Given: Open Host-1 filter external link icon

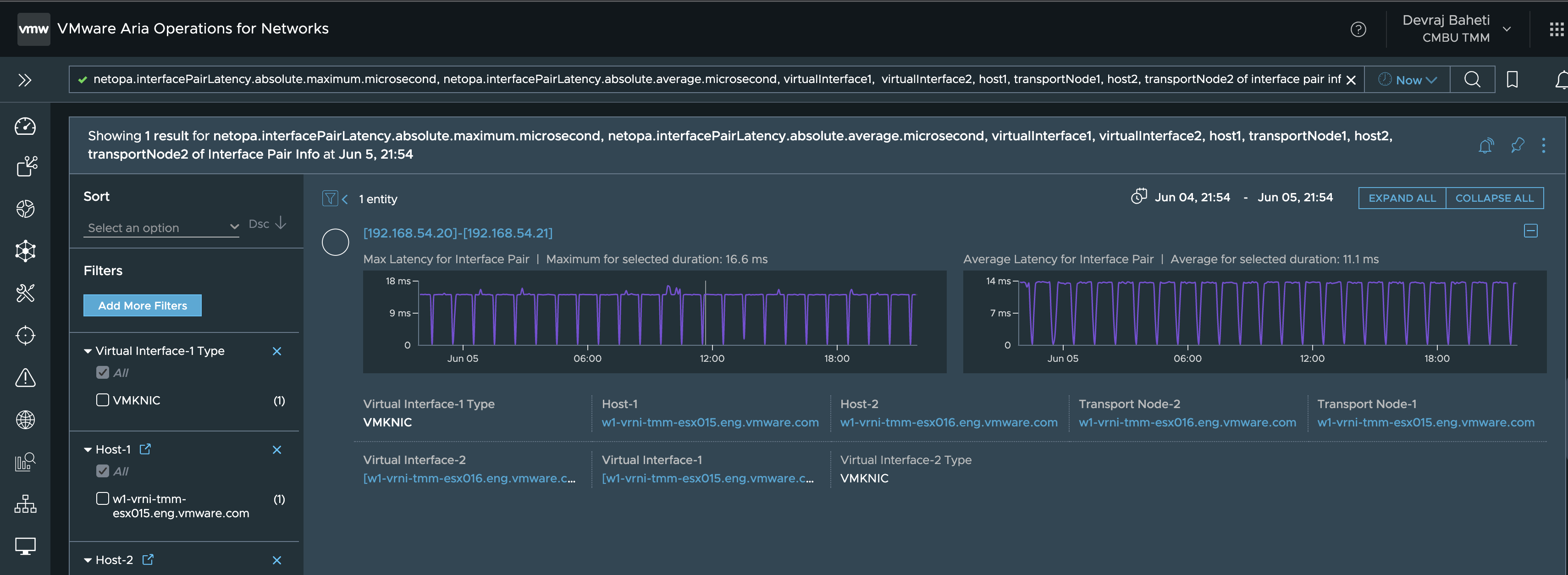Looking at the screenshot, I should [145, 449].
